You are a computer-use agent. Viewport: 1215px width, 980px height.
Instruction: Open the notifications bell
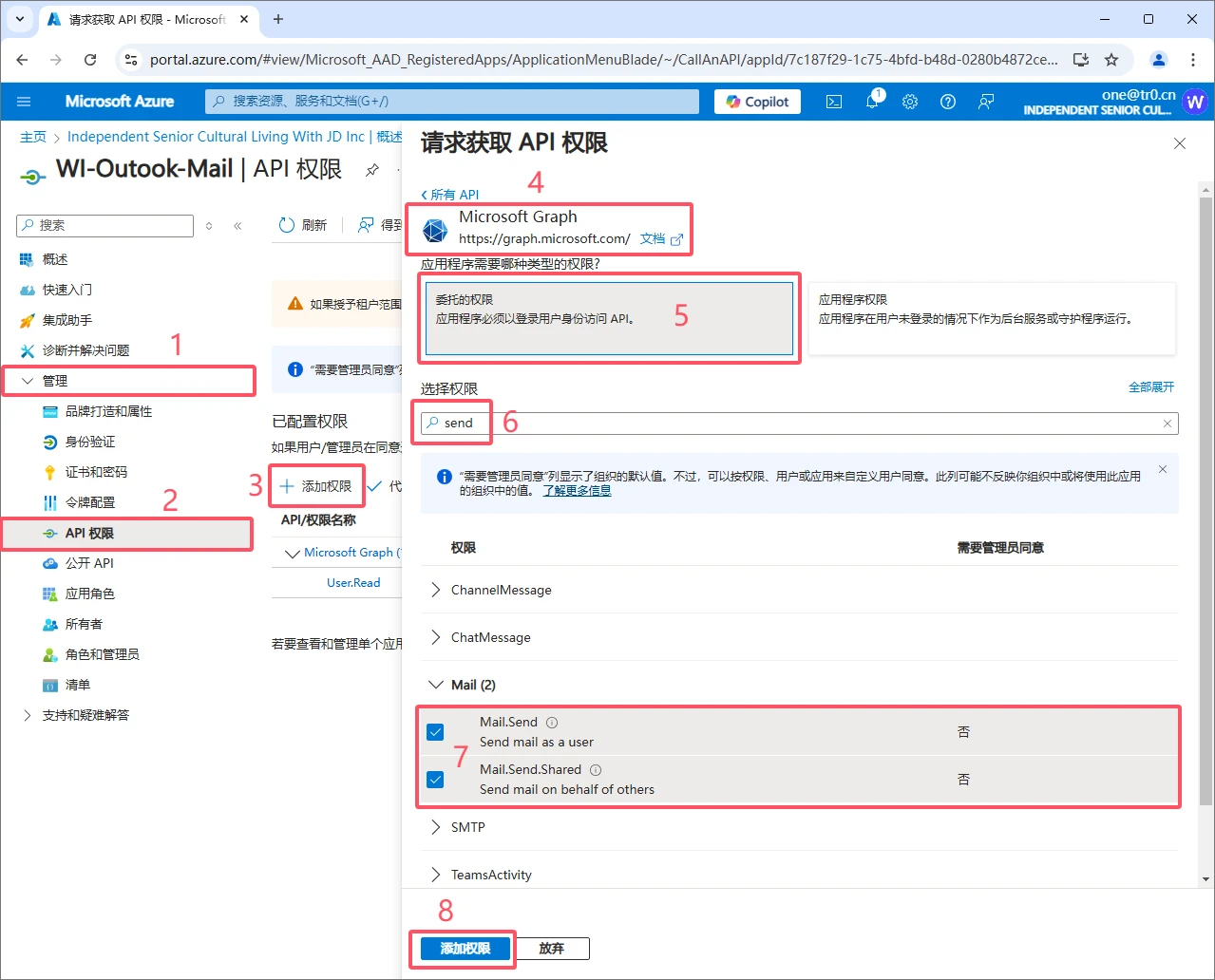[x=872, y=102]
